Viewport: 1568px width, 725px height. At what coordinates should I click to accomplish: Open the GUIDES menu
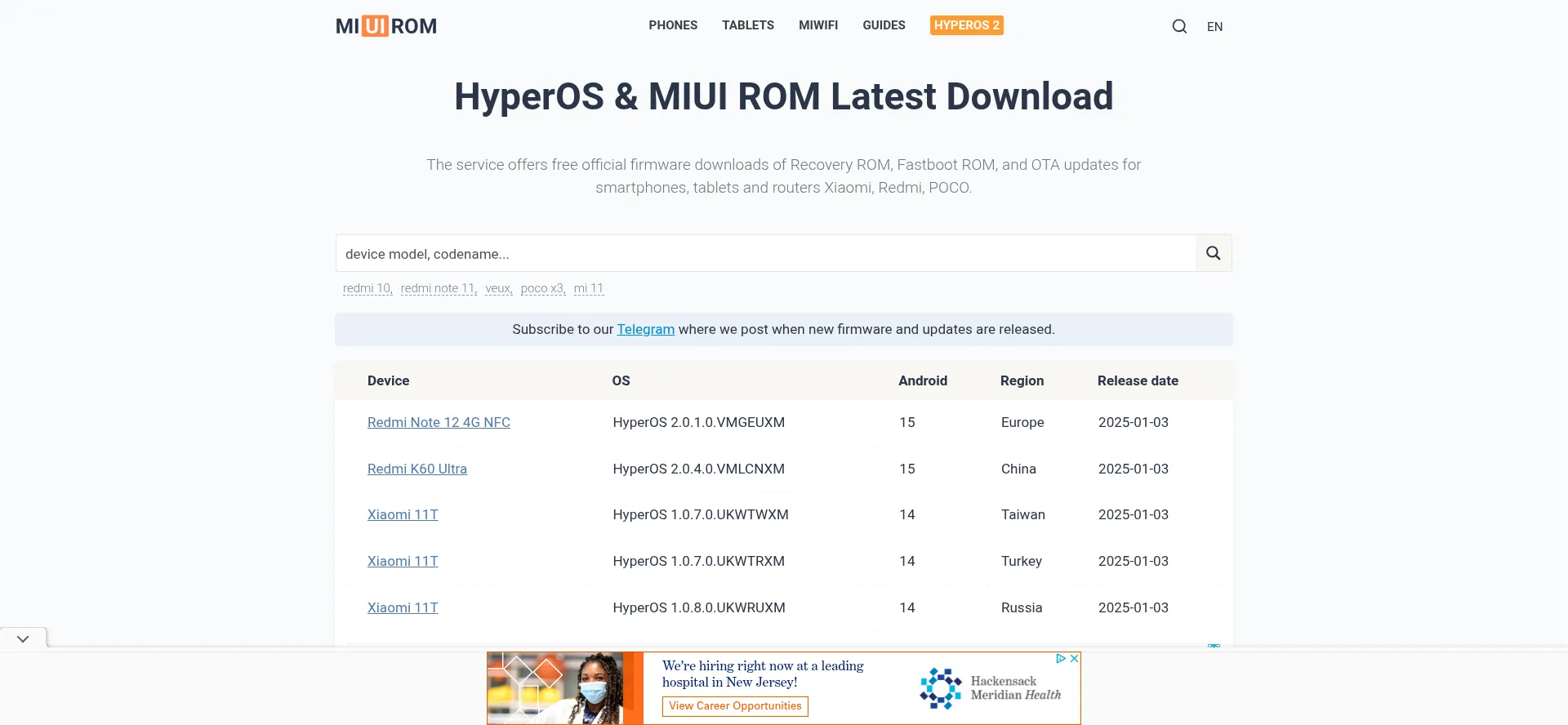884,25
